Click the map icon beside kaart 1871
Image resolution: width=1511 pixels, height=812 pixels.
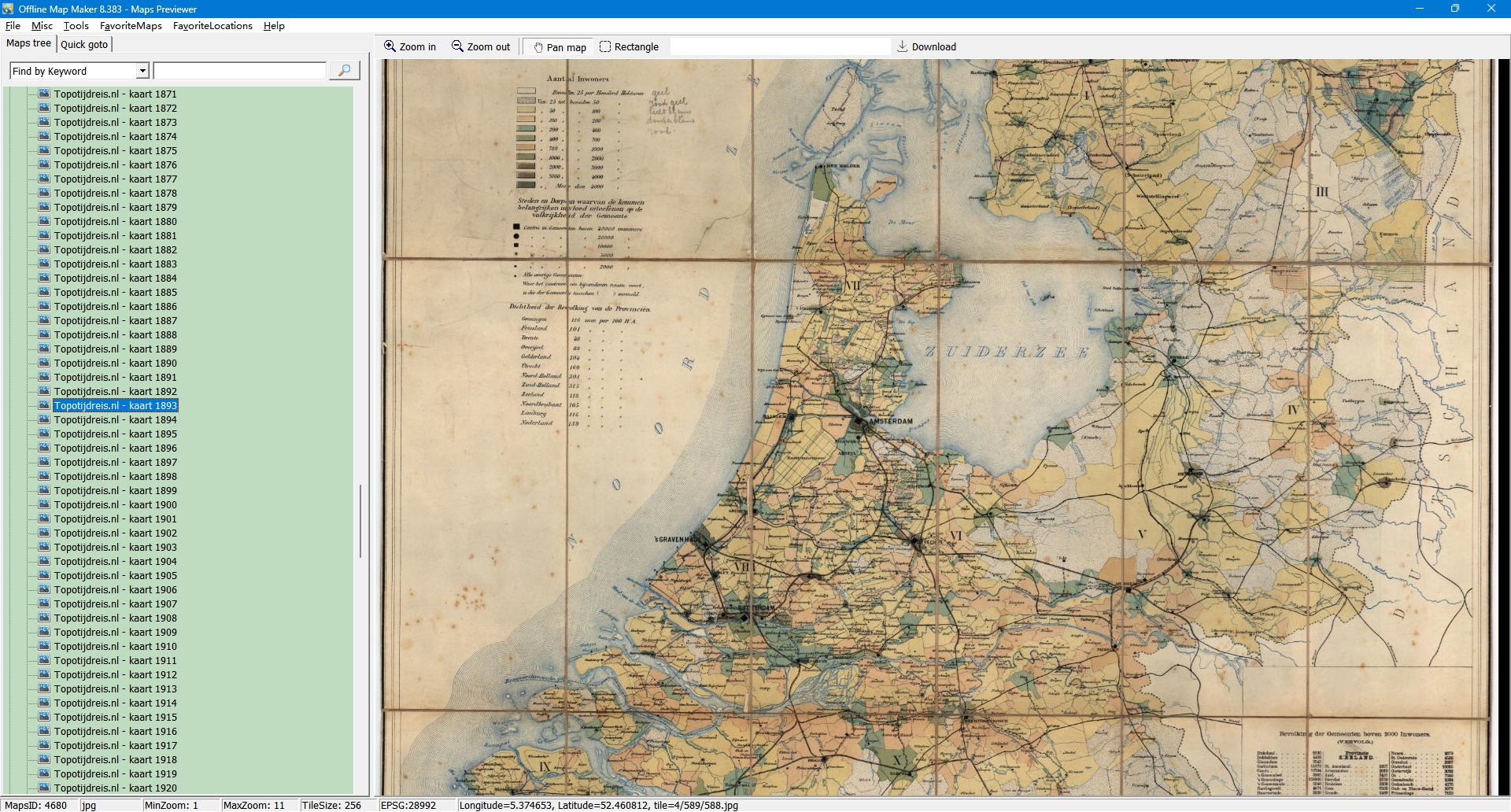tap(44, 94)
